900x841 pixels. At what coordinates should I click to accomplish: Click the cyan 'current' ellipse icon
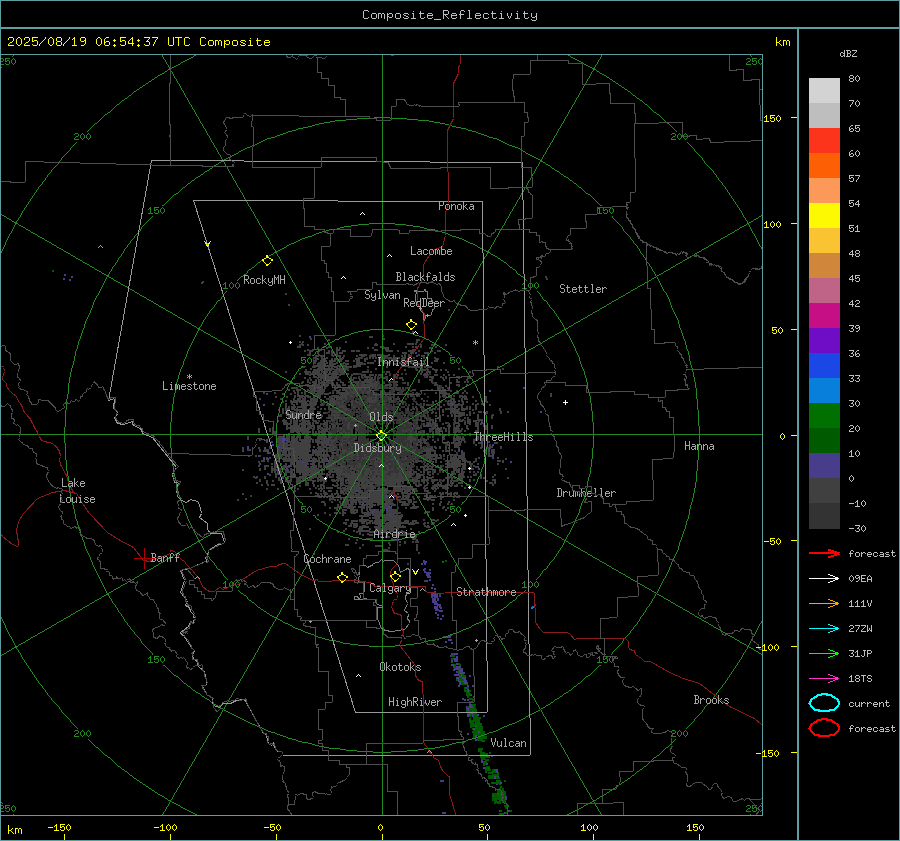[x=824, y=703]
